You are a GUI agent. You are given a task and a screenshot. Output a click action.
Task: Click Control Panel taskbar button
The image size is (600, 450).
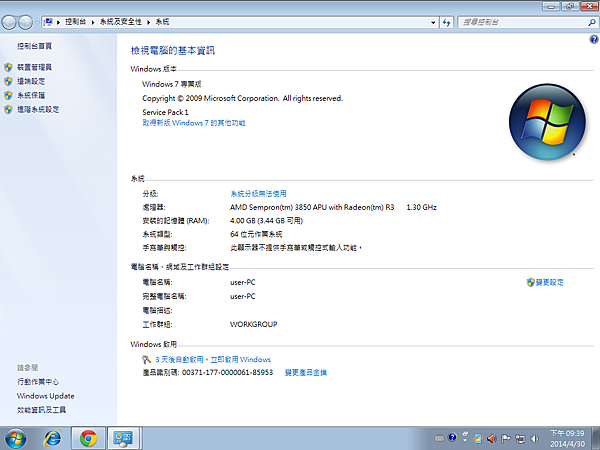[124, 439]
